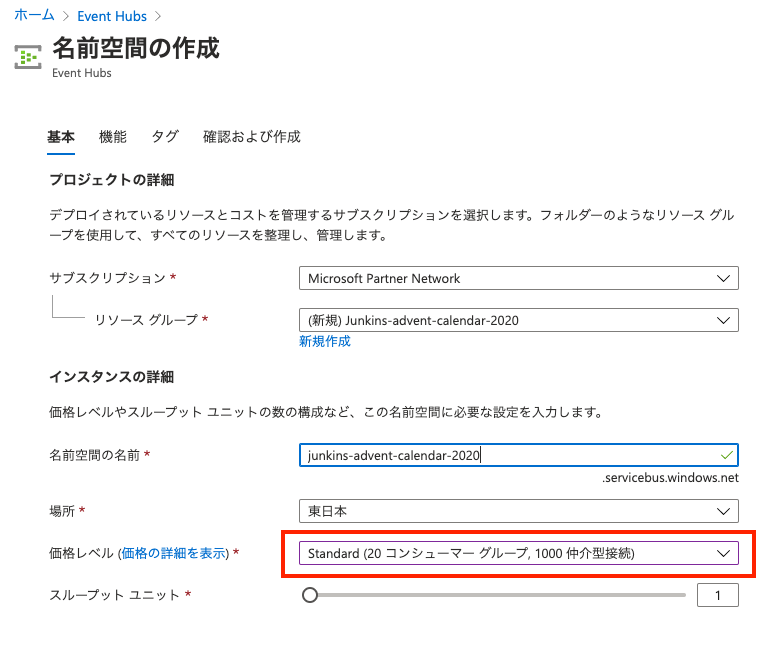Open Event Hubs breadcrumb link

pyautogui.click(x=112, y=15)
